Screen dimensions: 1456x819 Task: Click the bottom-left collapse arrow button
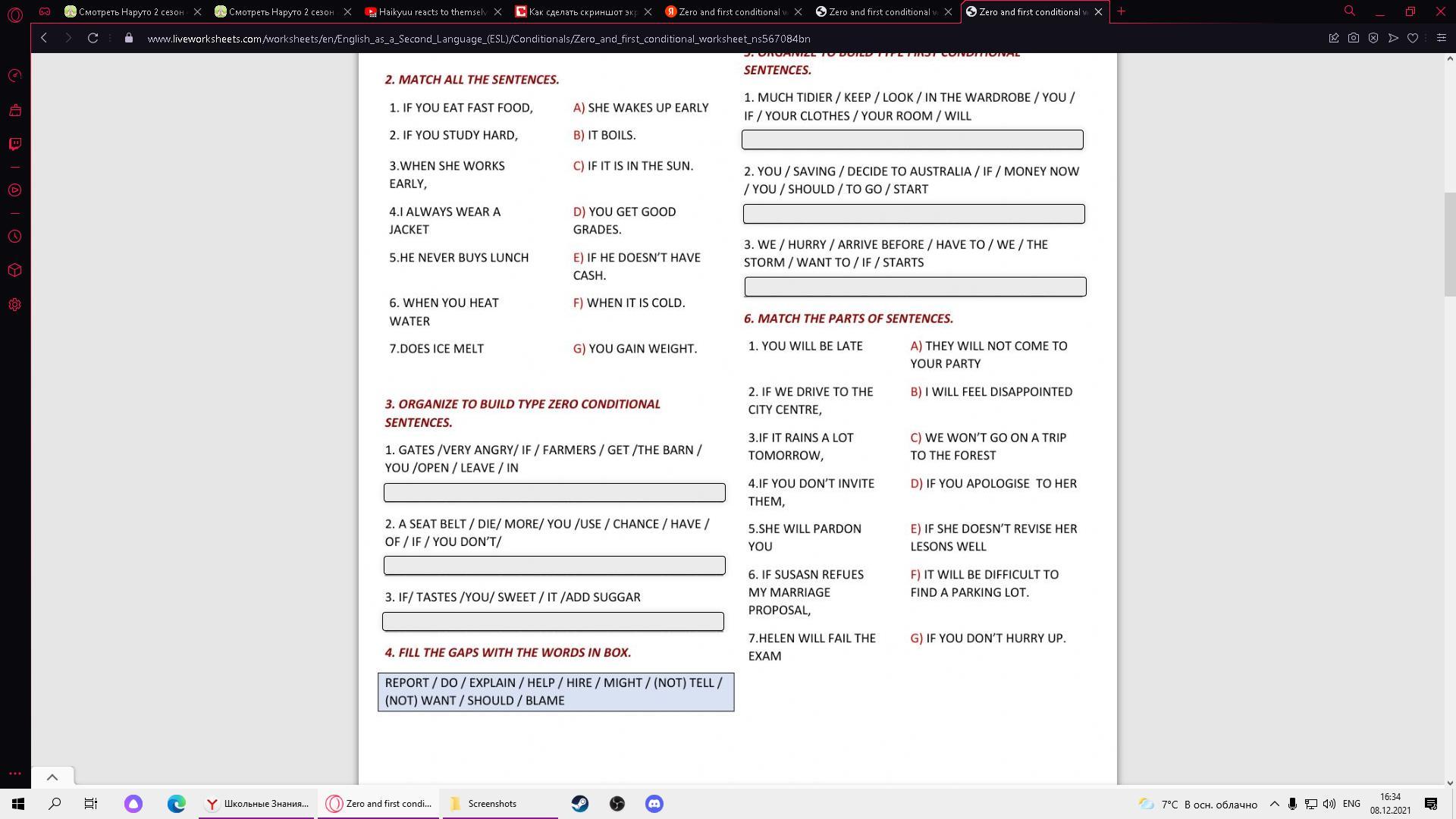pos(52,777)
